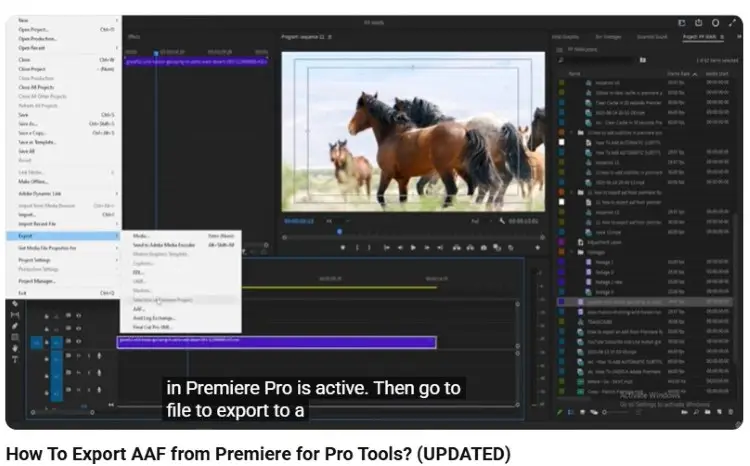Click the Extract button in Program Monitor
750x466 pixels.
pyautogui.click(x=471, y=247)
